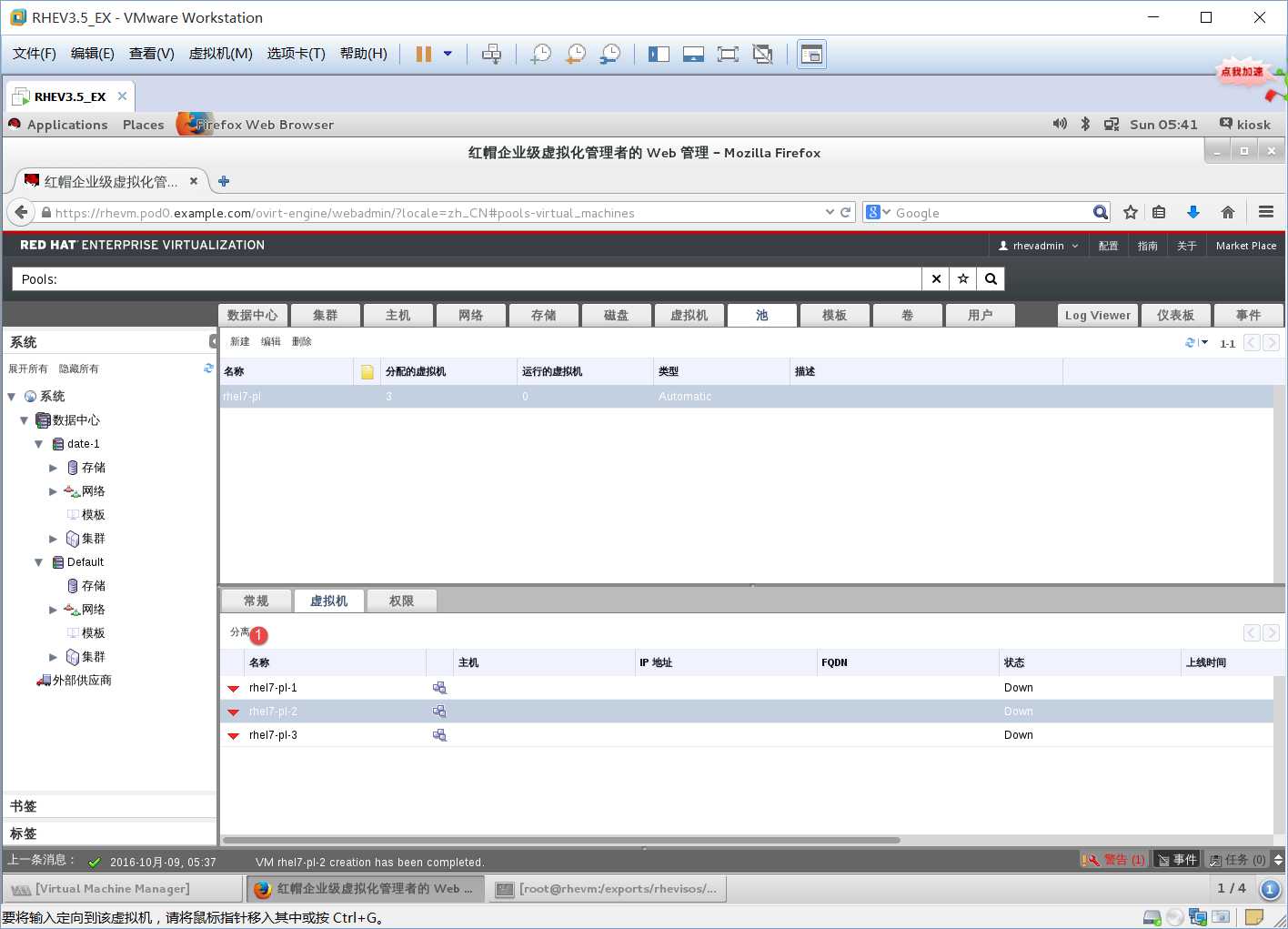Close the RHEV3.5_EX VMware tab
Image resolution: width=1288 pixels, height=929 pixels.
coord(122,96)
